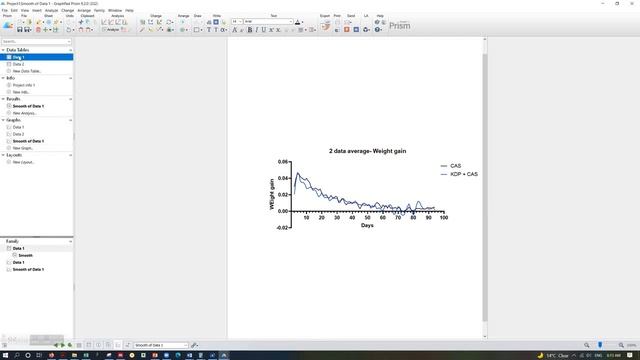Image resolution: width=640 pixels, height=360 pixels.
Task: Apply subscript text formatting
Action: pos(278,30)
